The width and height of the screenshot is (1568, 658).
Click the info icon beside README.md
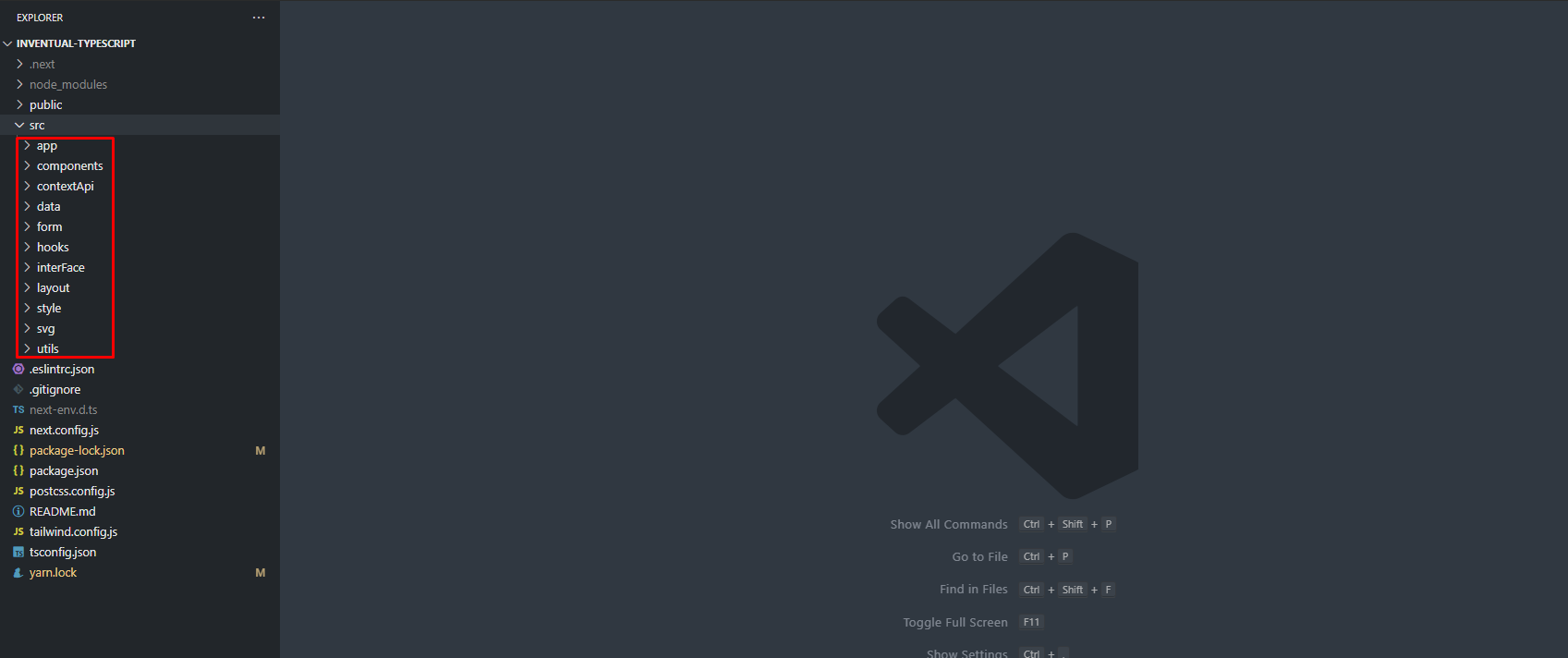click(18, 511)
